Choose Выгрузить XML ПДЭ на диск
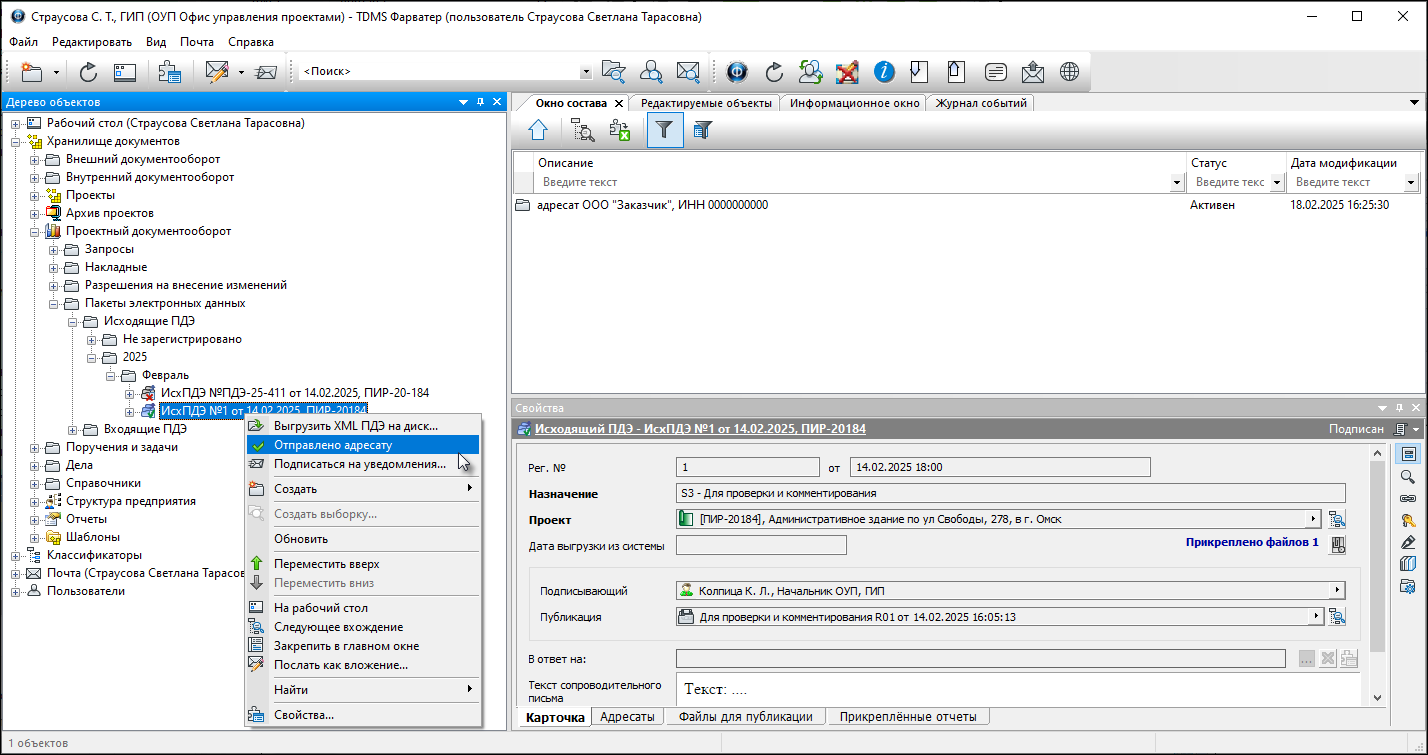 pyautogui.click(x=363, y=426)
